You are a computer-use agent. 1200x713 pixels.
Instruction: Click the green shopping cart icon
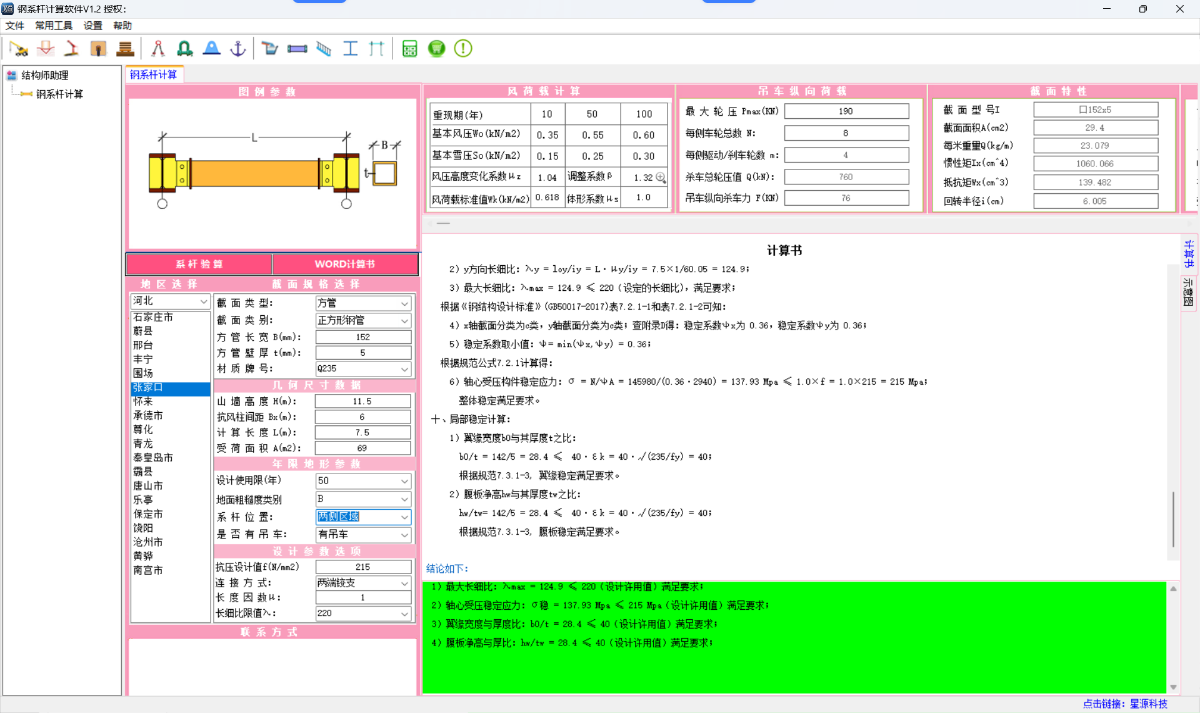(436, 48)
